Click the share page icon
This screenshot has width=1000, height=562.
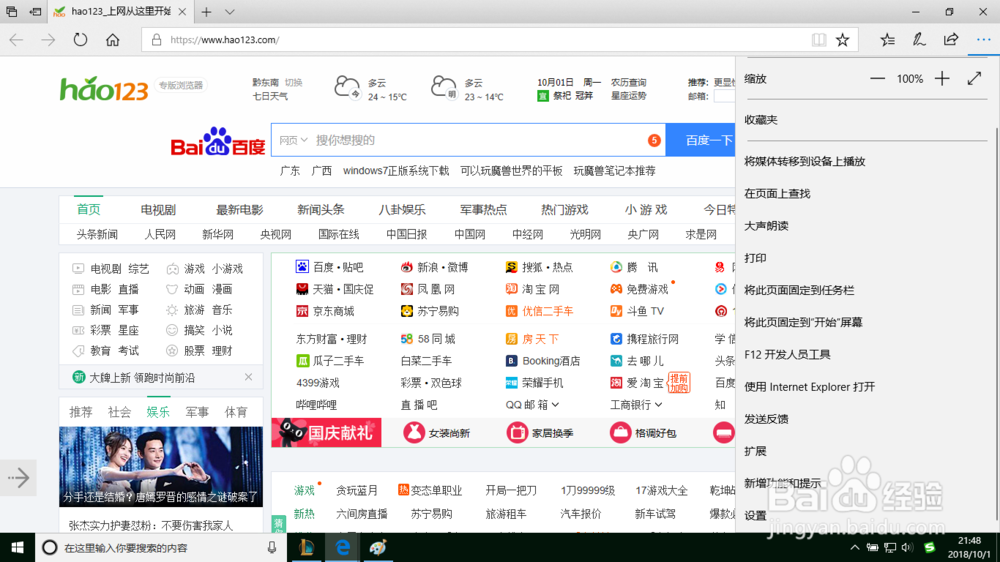pyautogui.click(x=951, y=40)
